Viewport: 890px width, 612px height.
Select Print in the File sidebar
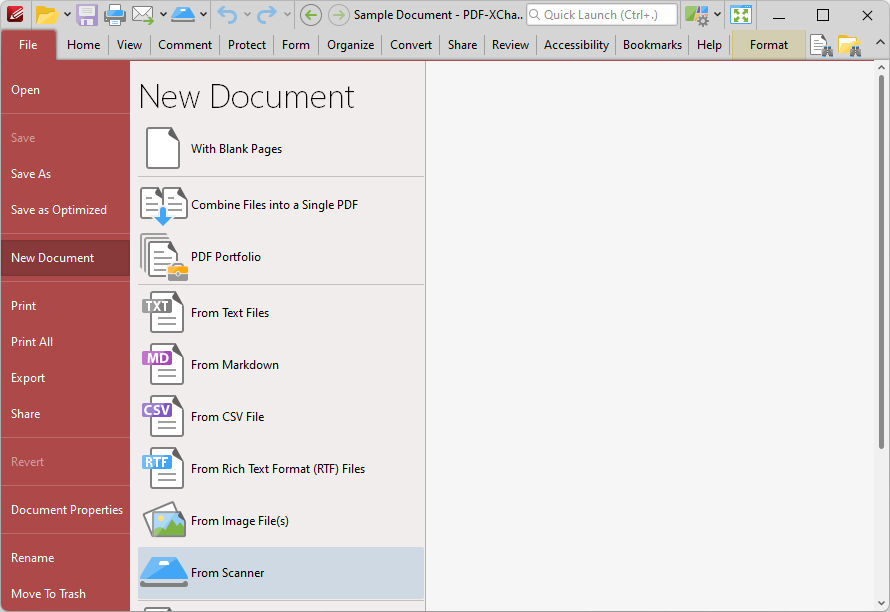click(65, 305)
